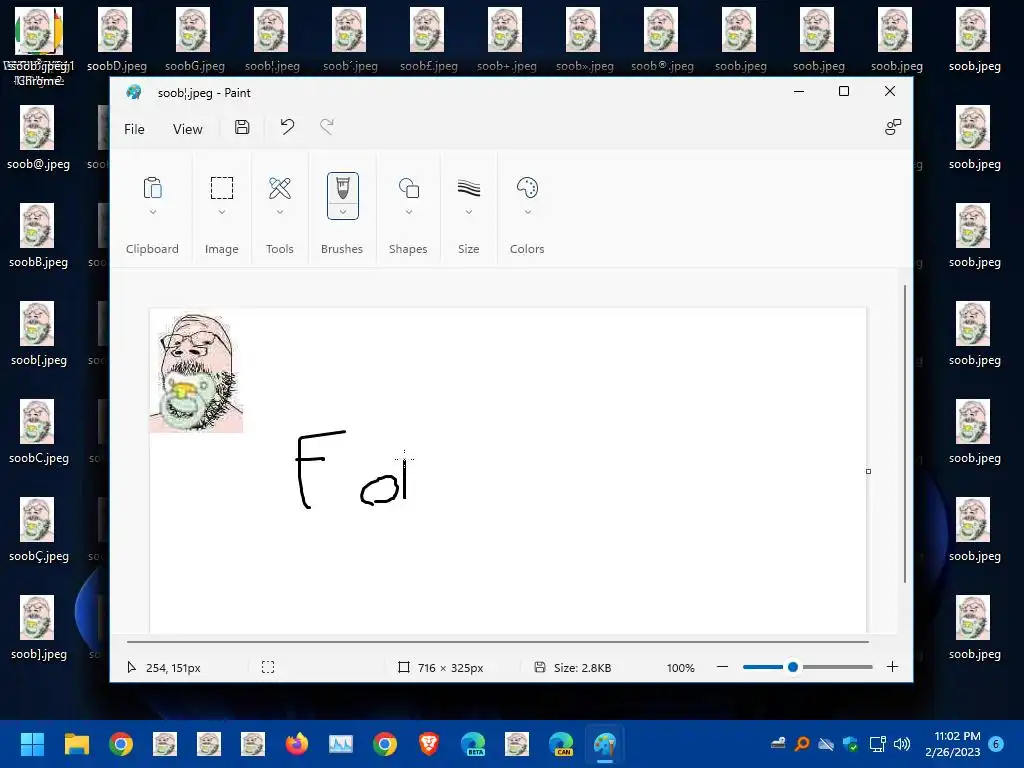The image size is (1024, 768).
Task: Open the File menu in Paint
Action: (135, 129)
